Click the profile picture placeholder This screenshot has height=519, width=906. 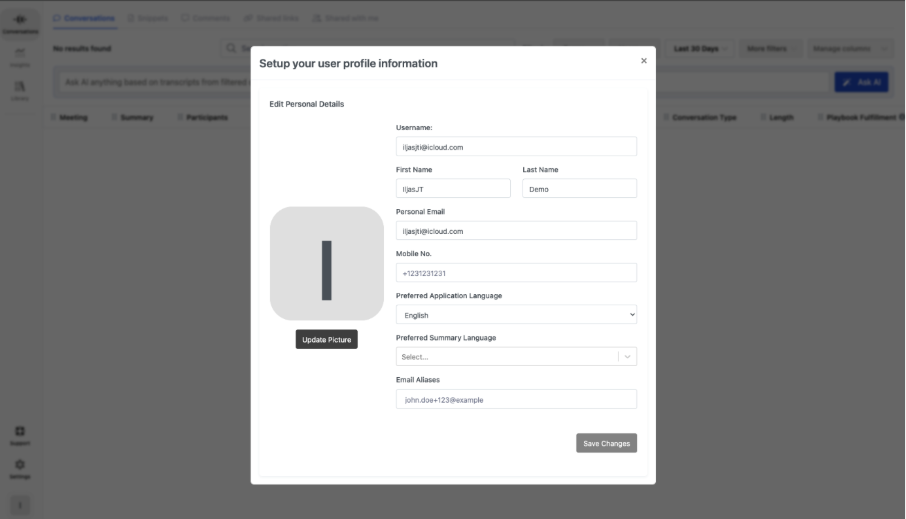click(x=326, y=263)
